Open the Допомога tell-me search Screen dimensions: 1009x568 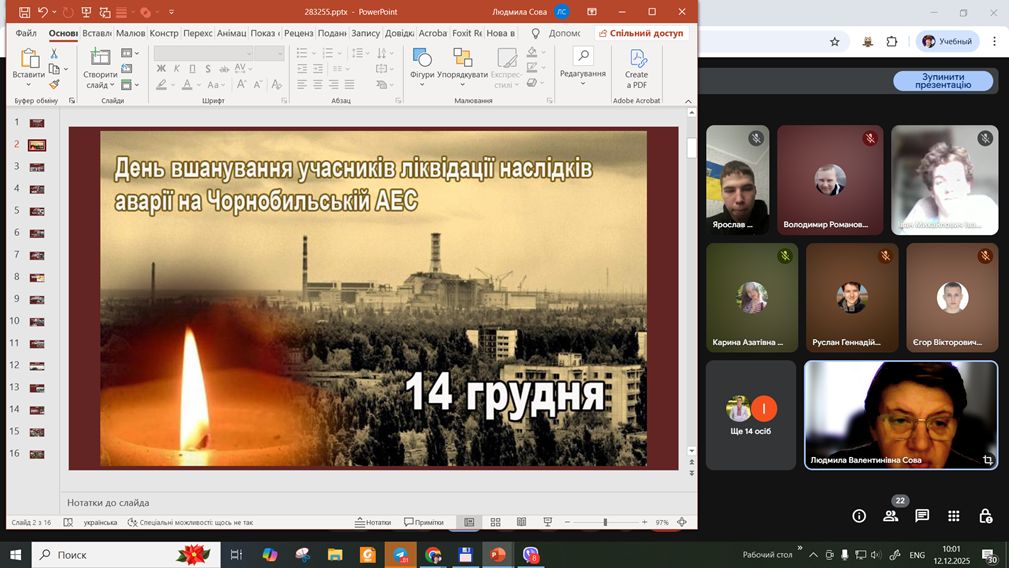(x=556, y=33)
